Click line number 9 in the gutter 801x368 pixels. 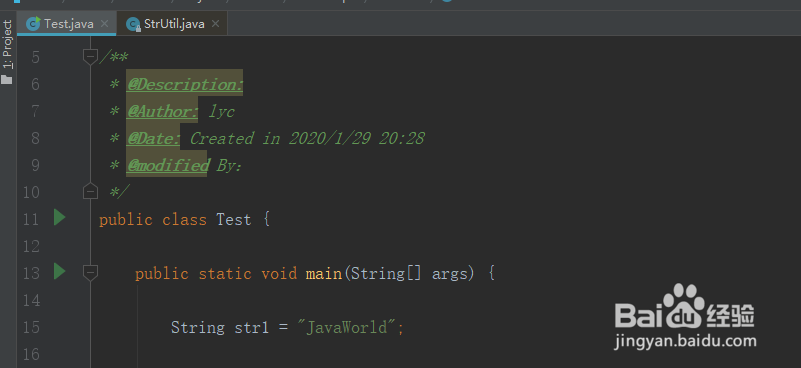pyautogui.click(x=35, y=165)
